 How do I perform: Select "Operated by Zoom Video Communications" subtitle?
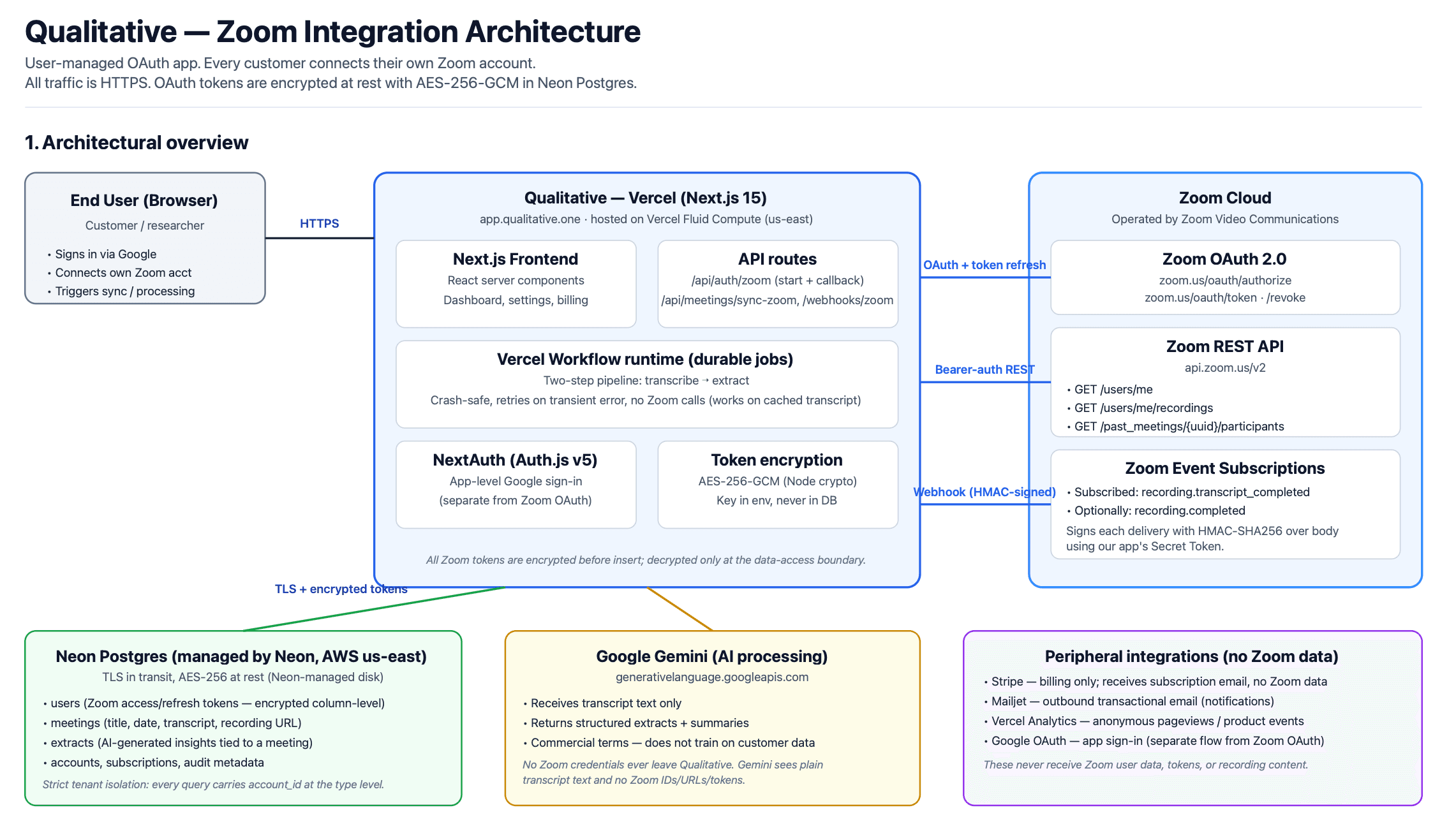(1225, 219)
